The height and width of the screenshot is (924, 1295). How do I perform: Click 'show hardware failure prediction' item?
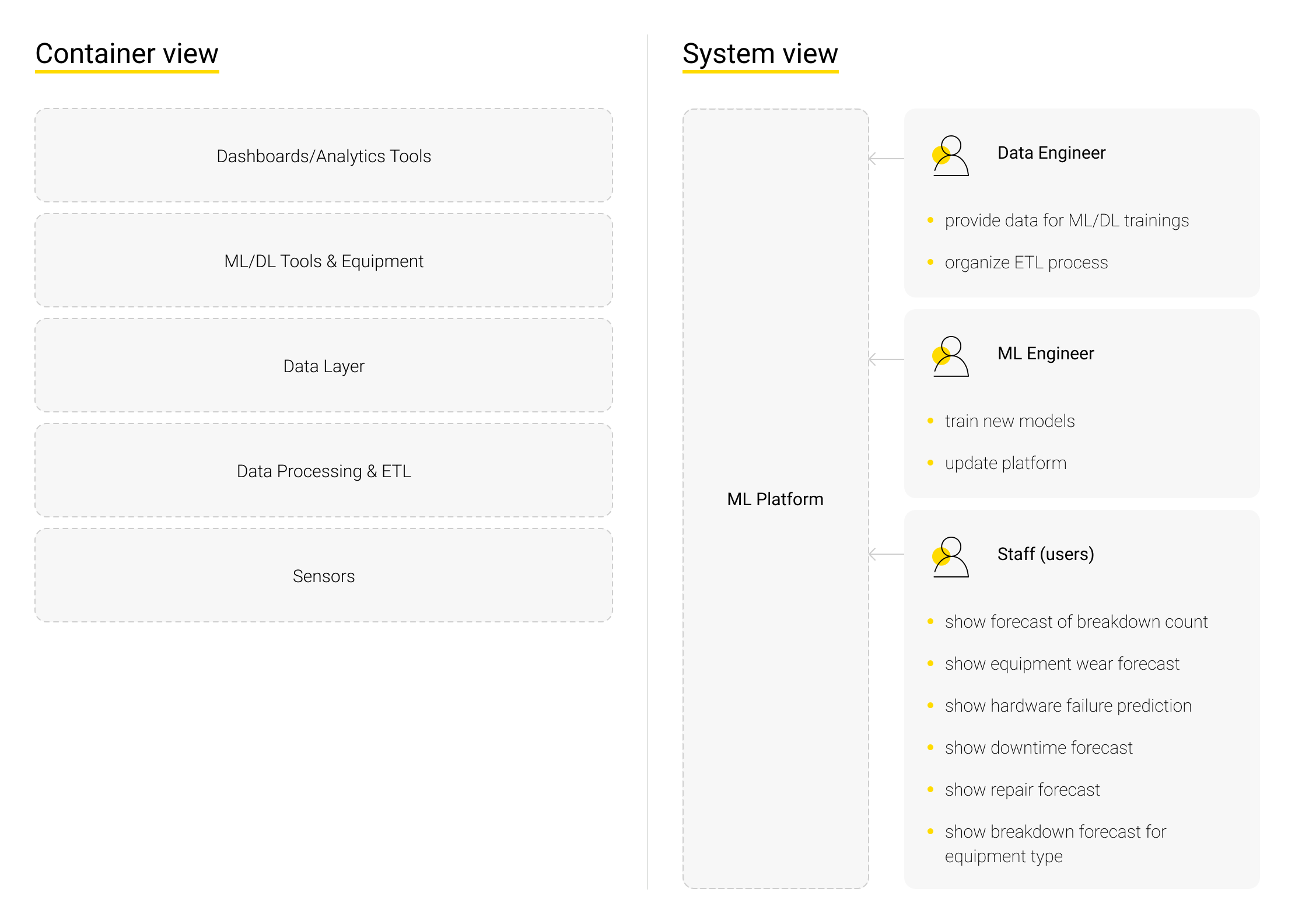(x=1067, y=705)
